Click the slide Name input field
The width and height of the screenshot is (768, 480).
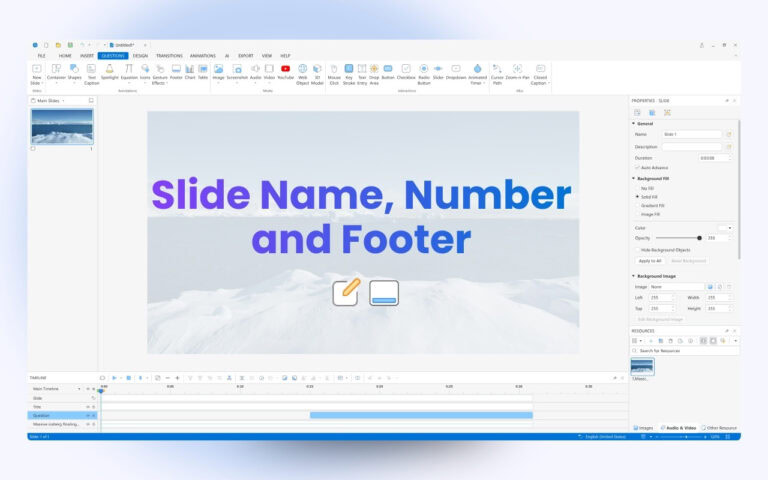(692, 134)
